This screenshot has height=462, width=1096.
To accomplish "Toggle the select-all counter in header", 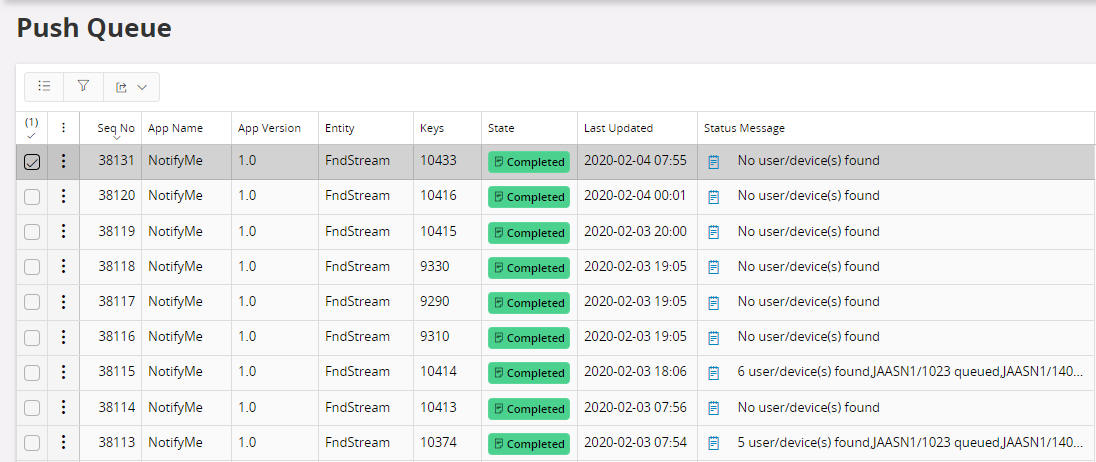I will (x=31, y=128).
